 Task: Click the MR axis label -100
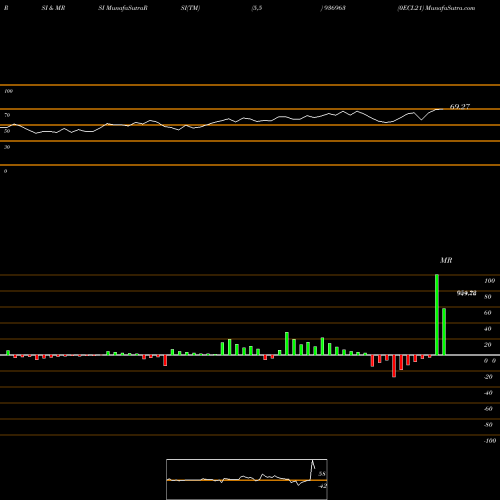(490, 441)
